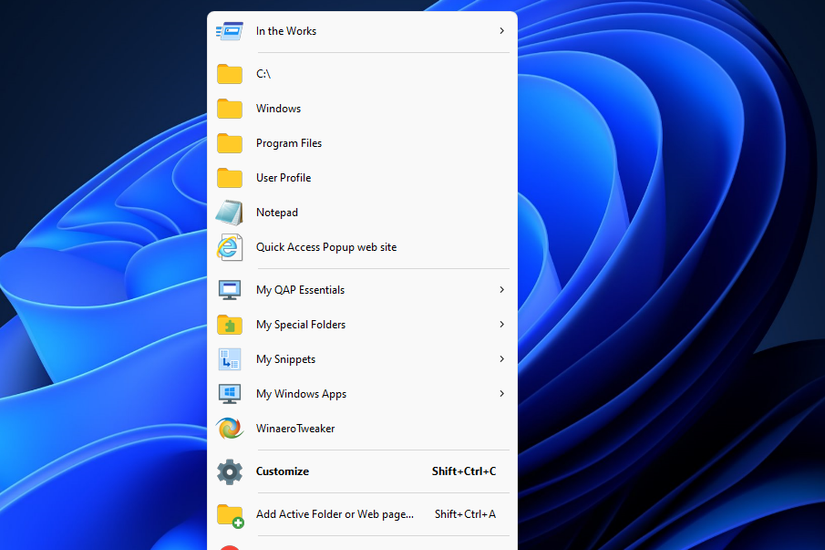Click the Program Files folder icon
This screenshot has height=550, width=825.
[229, 143]
